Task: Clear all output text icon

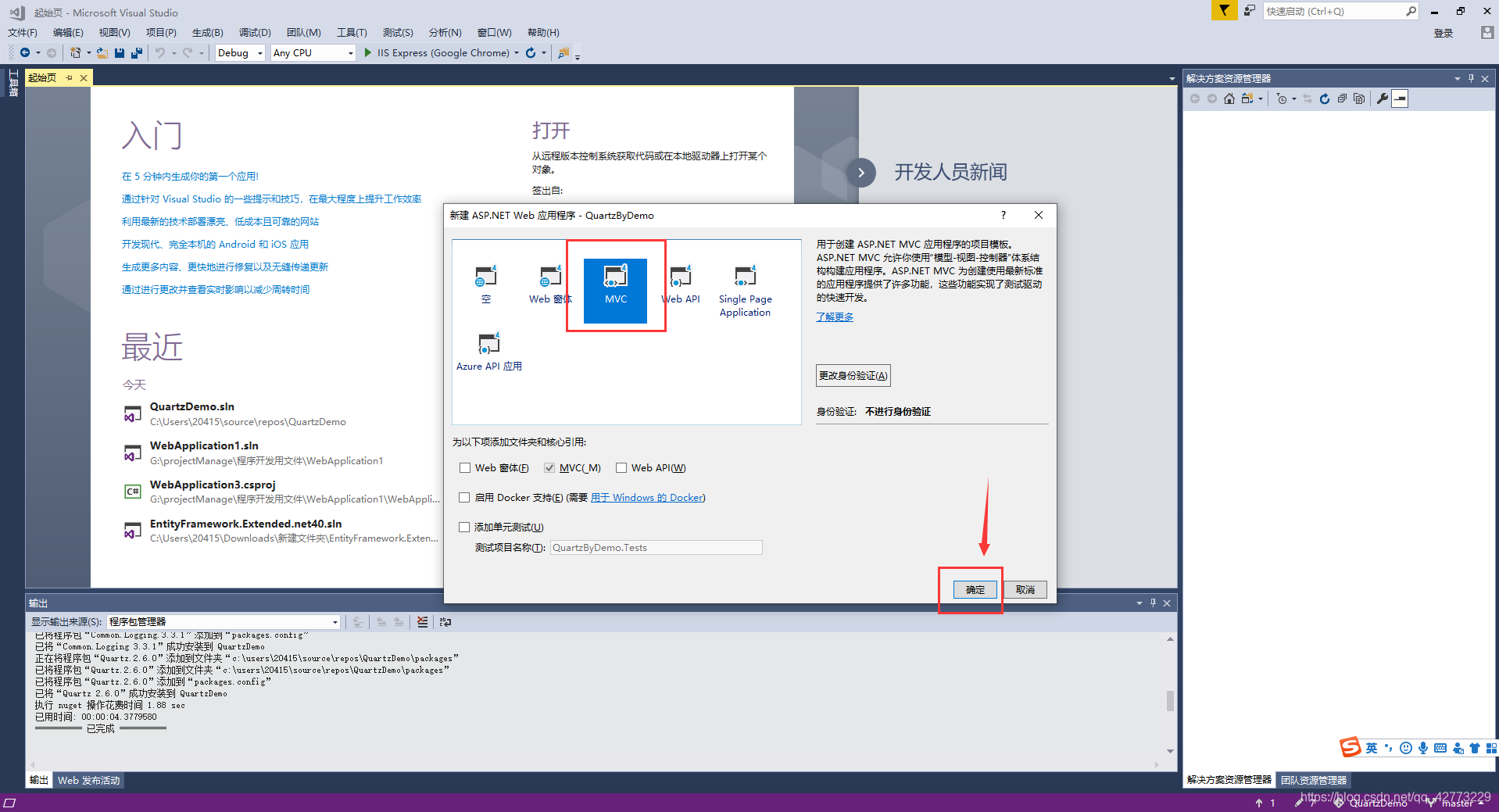Action: pyautogui.click(x=423, y=622)
